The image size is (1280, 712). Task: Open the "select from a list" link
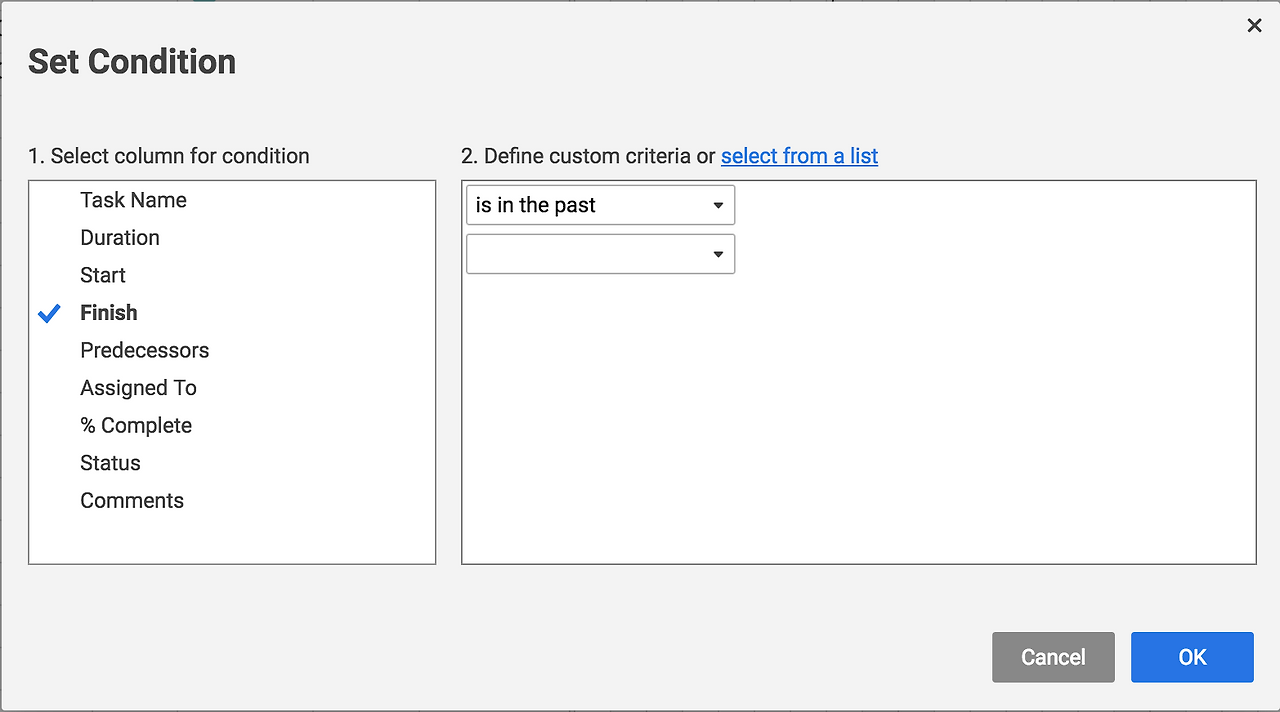point(799,156)
